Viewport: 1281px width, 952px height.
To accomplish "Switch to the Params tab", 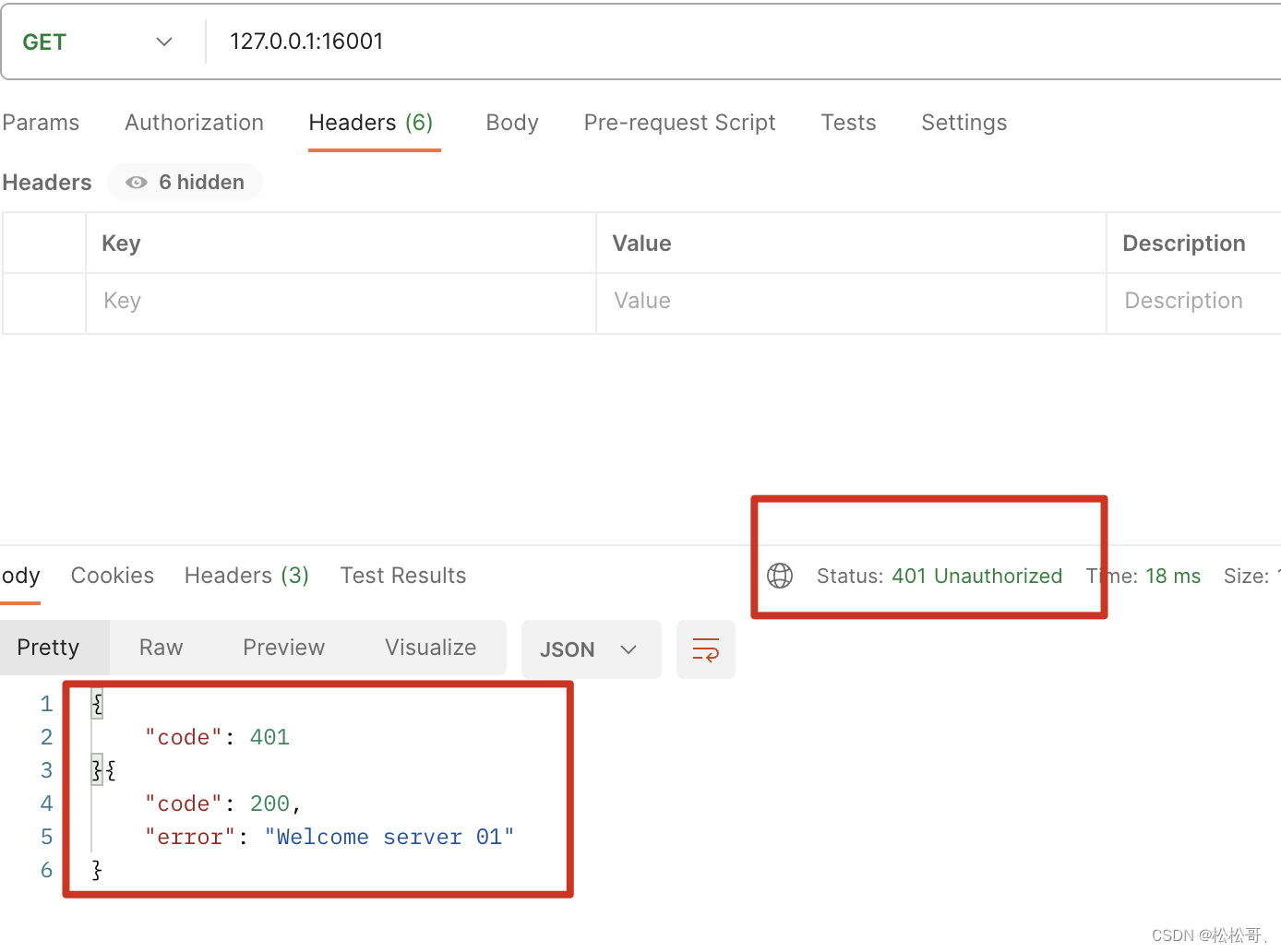I will tap(41, 123).
